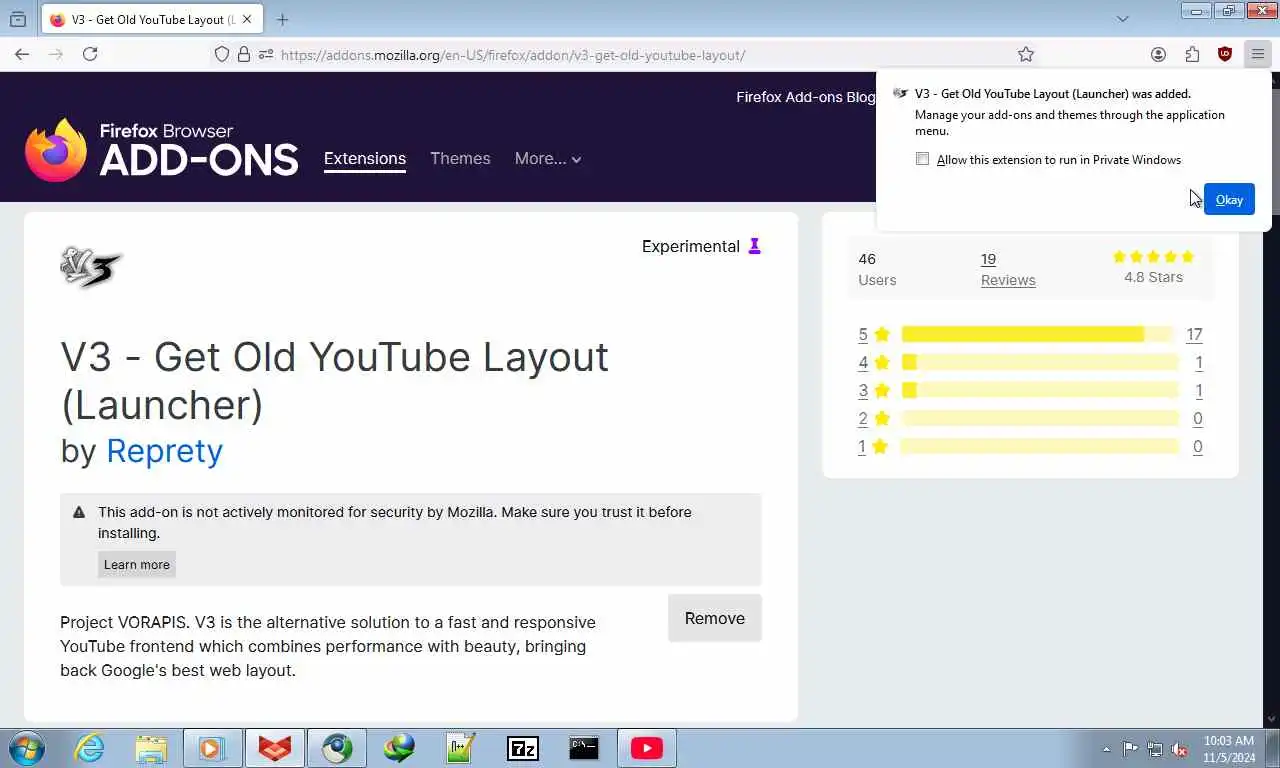Open the 19 Reviews link
Image resolution: width=1280 pixels, height=768 pixels.
click(x=1008, y=269)
